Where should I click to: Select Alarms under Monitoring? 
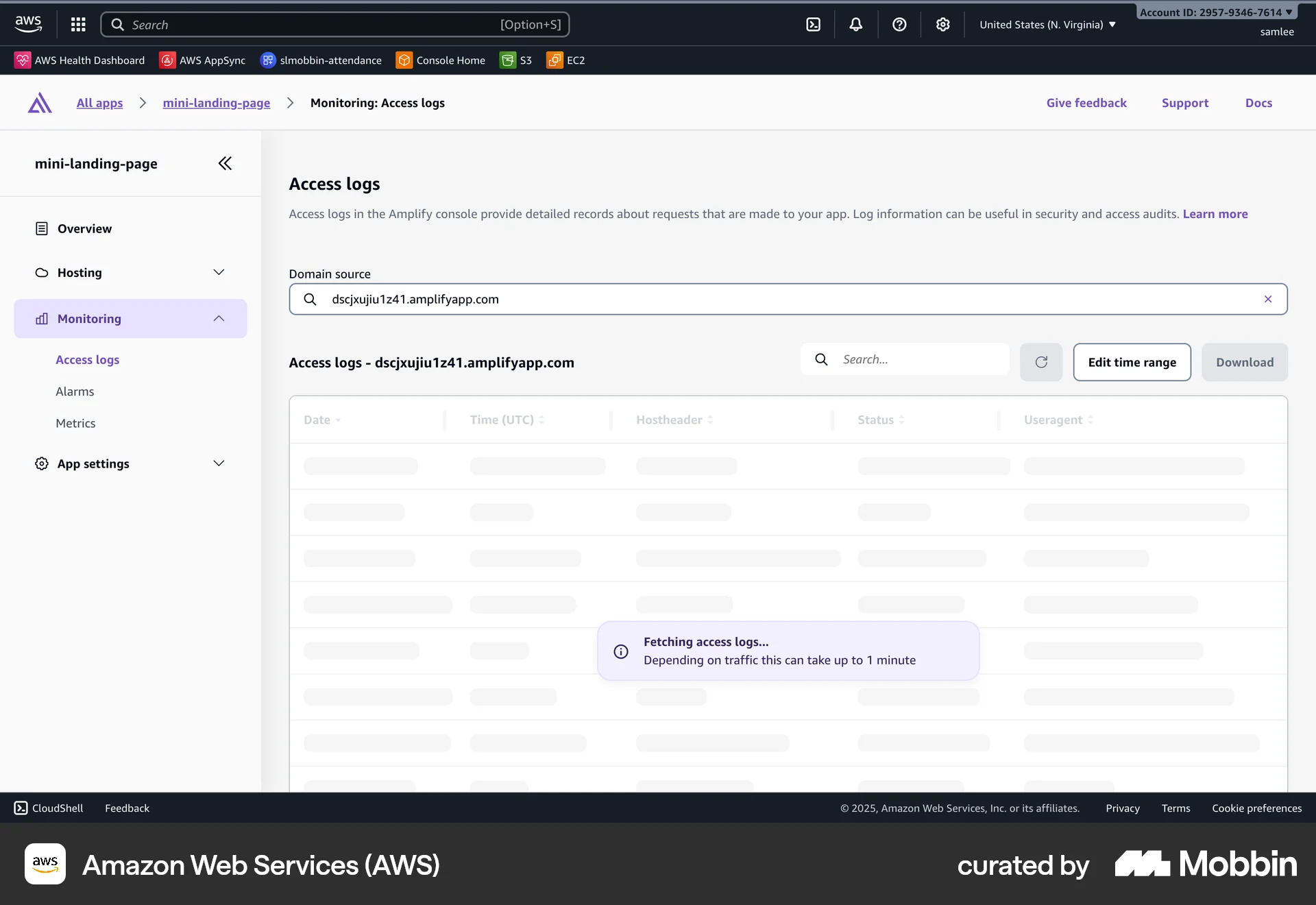coord(75,391)
